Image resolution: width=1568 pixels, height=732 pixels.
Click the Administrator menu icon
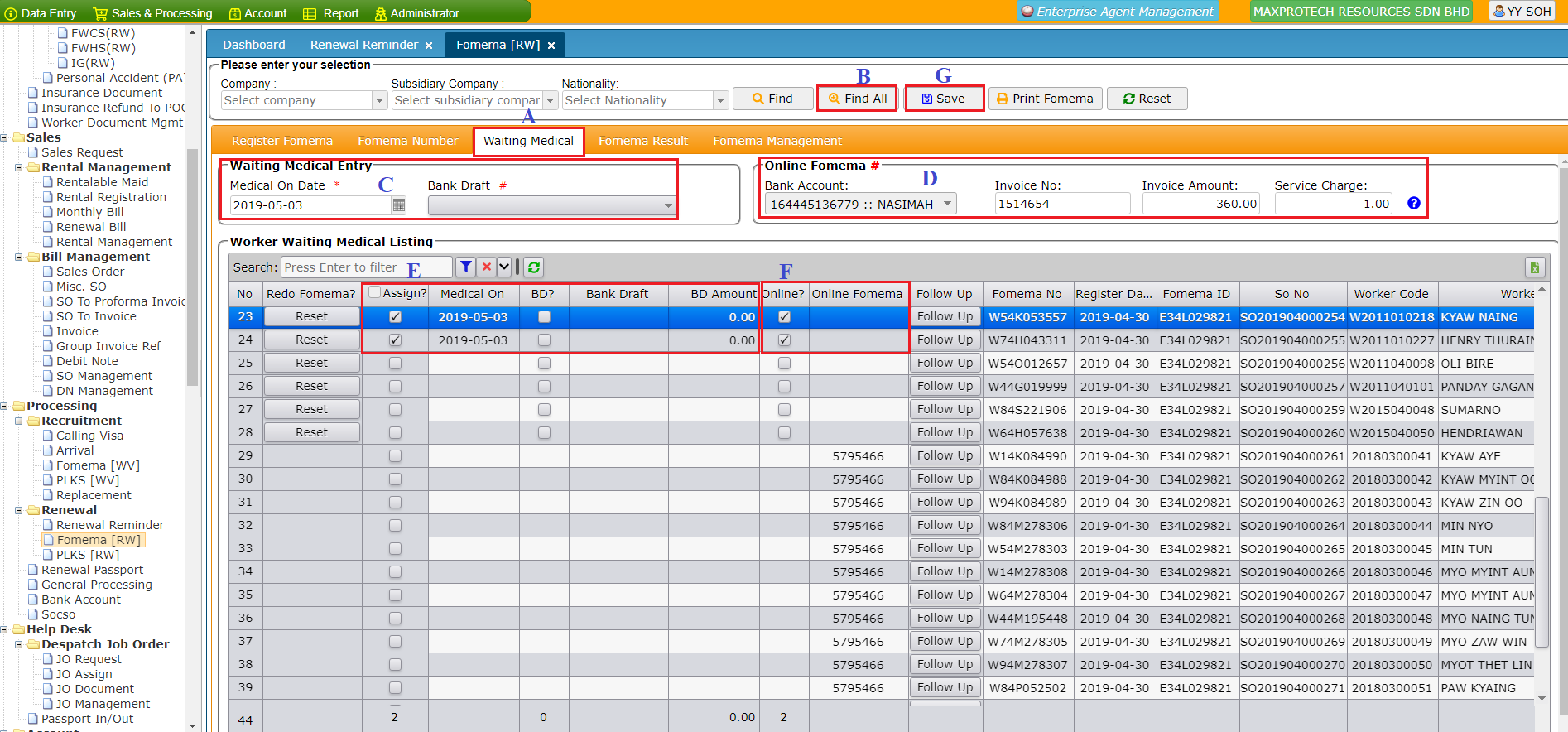click(x=381, y=13)
